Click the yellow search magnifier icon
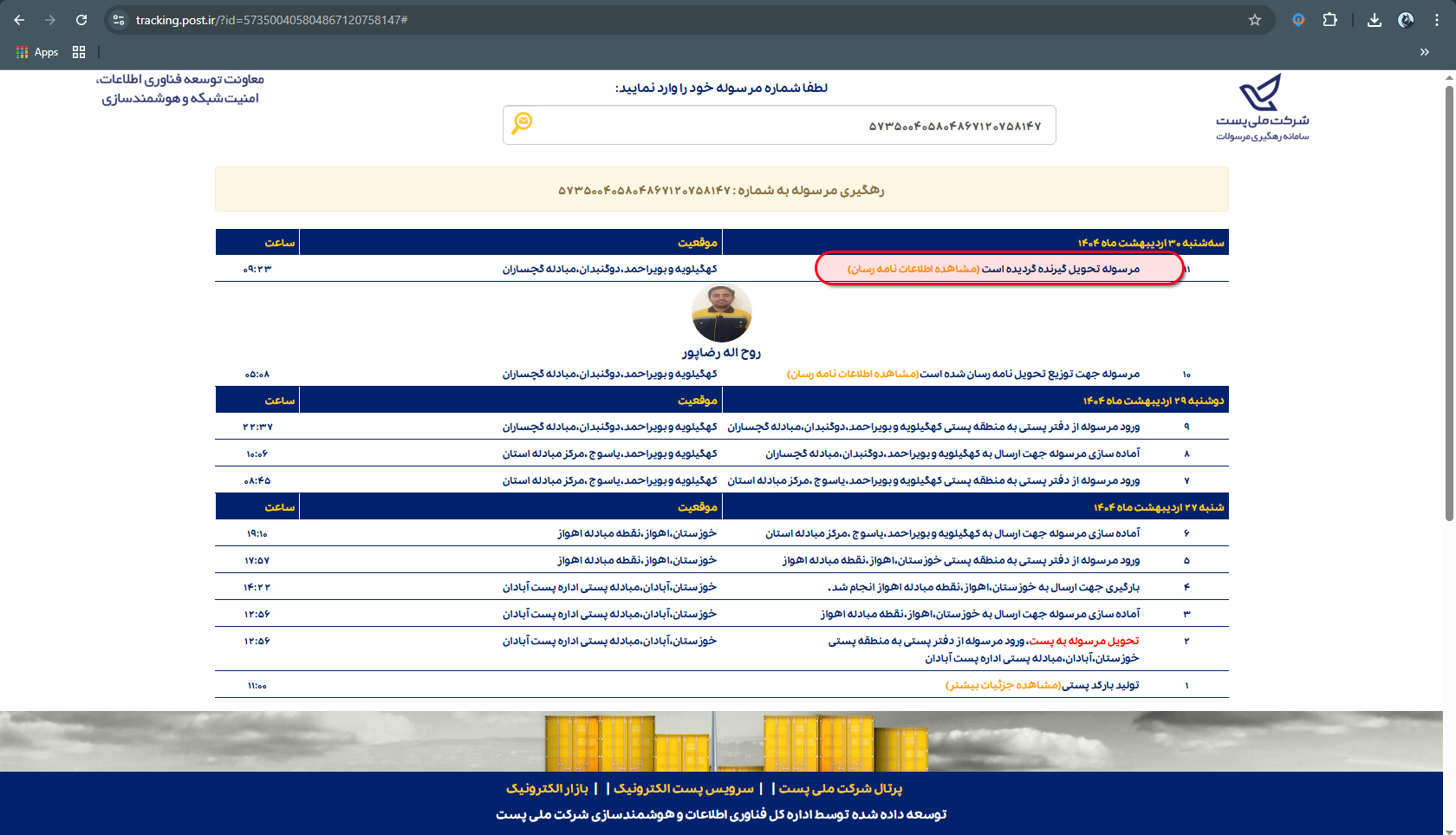Image resolution: width=1456 pixels, height=835 pixels. pos(522,123)
